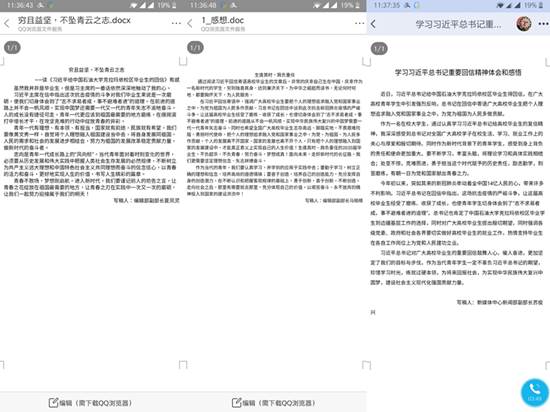550x412 pixels.
Task: Tap edit button under 穷且益坚 document
Action: [90, 403]
